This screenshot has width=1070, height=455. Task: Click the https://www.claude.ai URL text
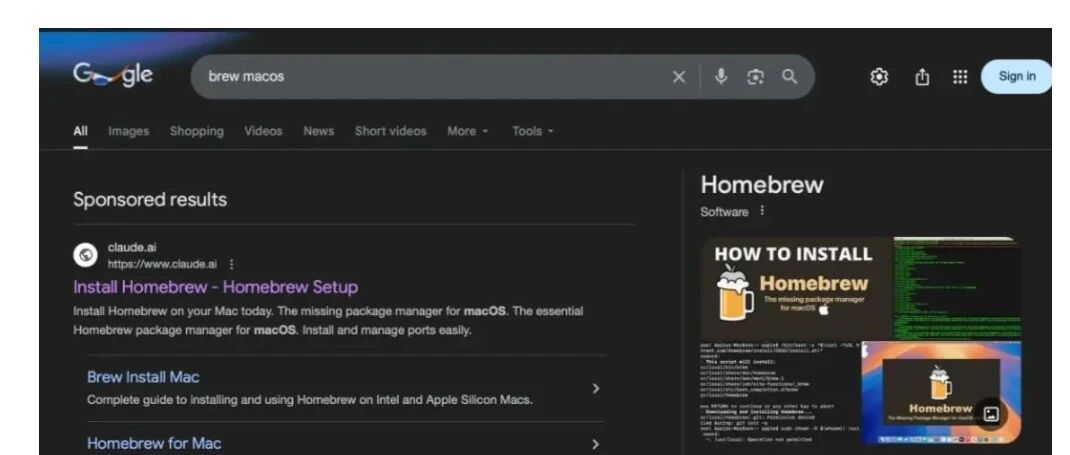[162, 264]
